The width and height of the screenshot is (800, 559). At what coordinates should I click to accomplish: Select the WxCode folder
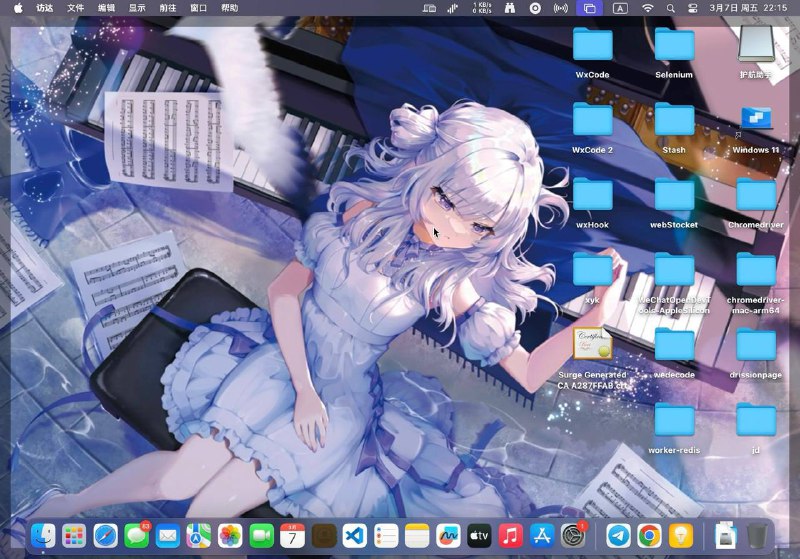592,44
